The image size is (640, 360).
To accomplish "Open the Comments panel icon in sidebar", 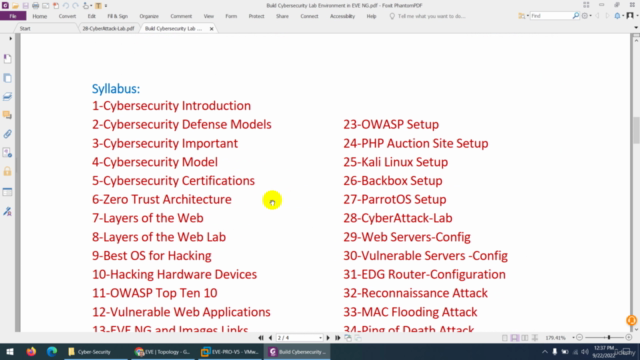I will (x=7, y=116).
